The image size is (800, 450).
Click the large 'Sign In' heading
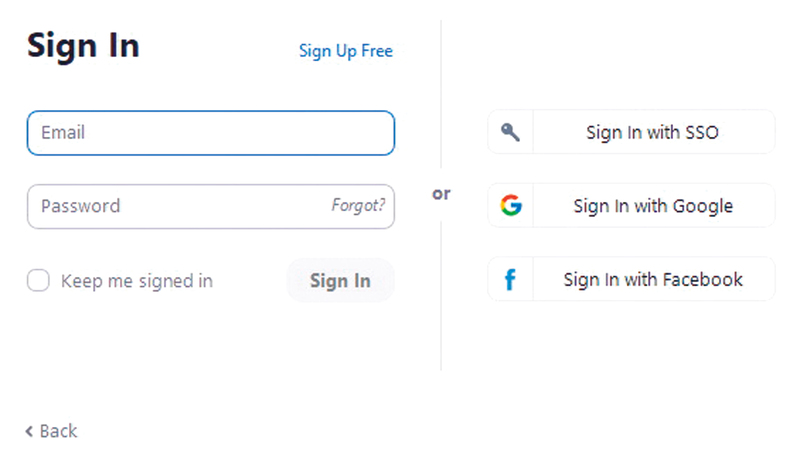83,46
